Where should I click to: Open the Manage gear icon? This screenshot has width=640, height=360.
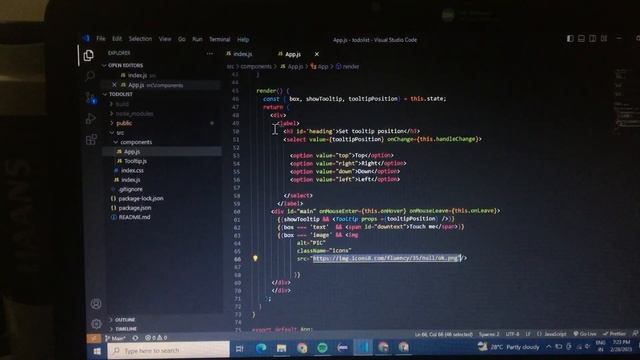(96, 324)
